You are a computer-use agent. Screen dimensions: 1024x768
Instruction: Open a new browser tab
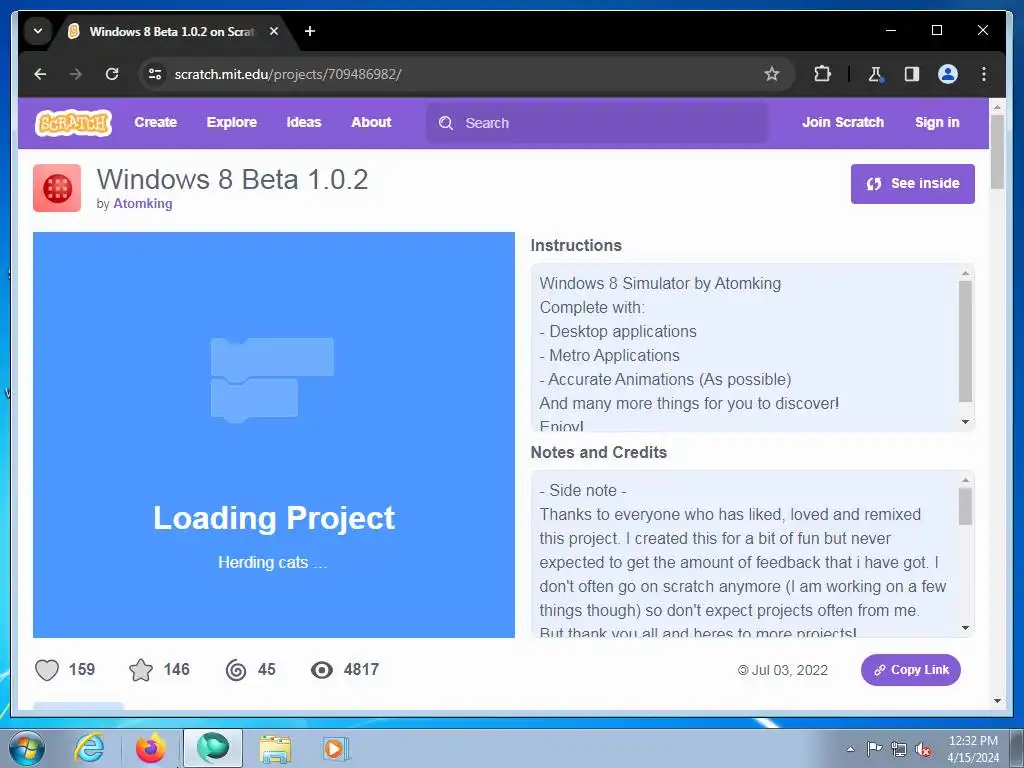(310, 31)
